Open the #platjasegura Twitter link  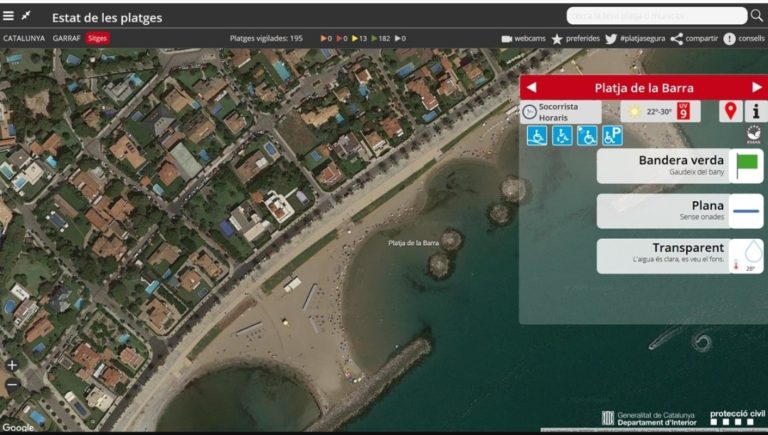click(x=633, y=38)
